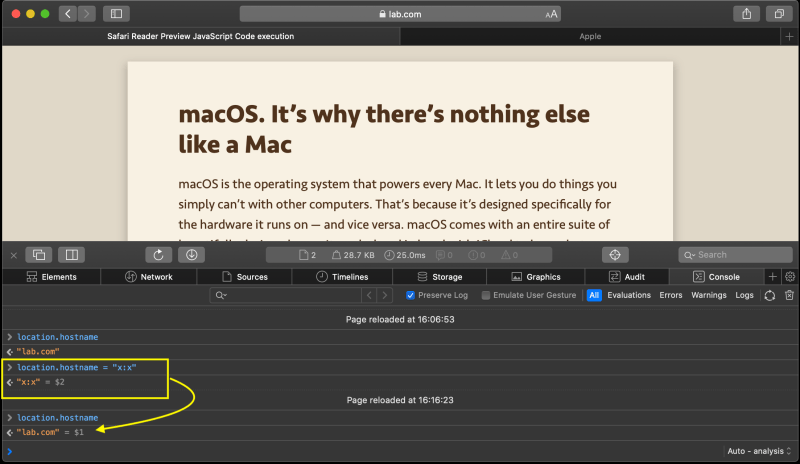Dock the inspector to the side
This screenshot has width=800, height=464.
71,255
